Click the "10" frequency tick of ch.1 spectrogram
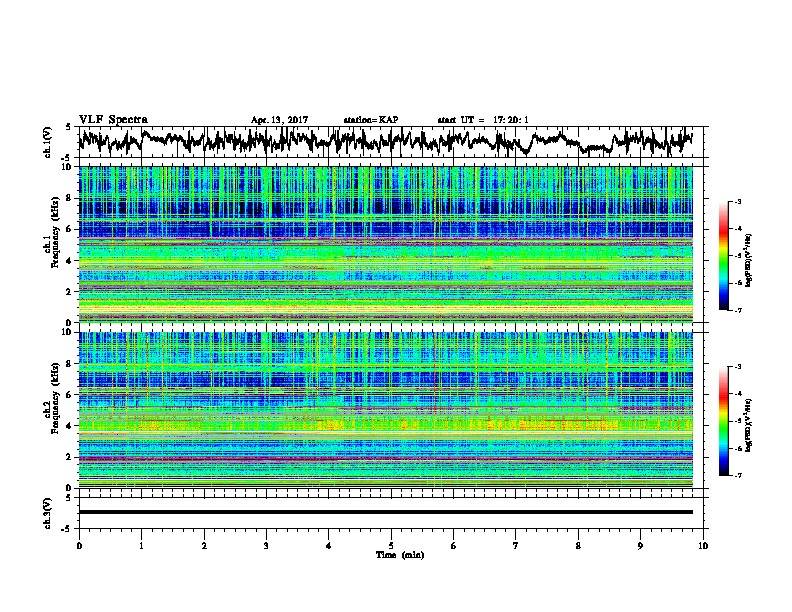 (x=67, y=167)
